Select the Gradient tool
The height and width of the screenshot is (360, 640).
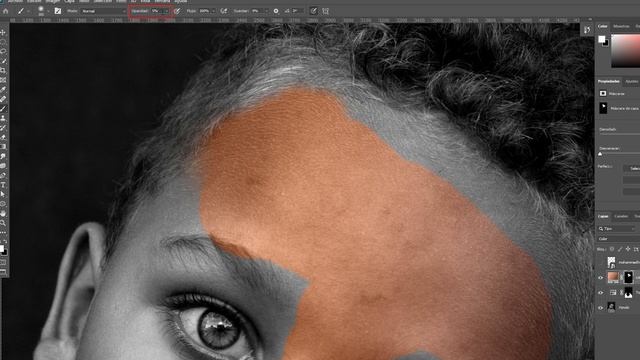coord(3,147)
